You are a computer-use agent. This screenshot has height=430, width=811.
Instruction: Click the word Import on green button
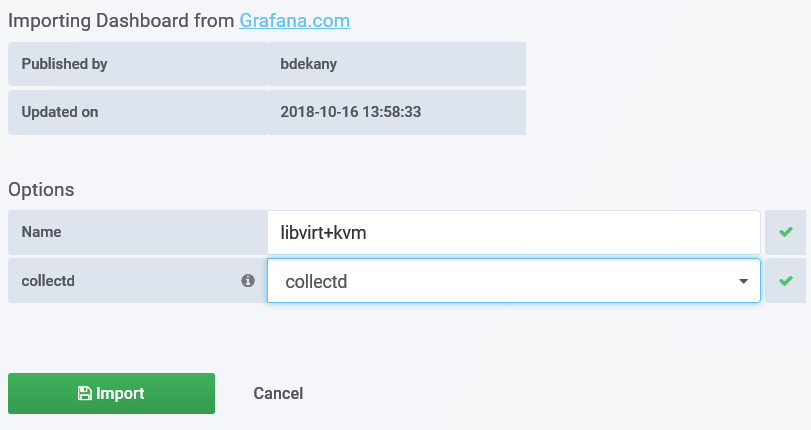(120, 394)
